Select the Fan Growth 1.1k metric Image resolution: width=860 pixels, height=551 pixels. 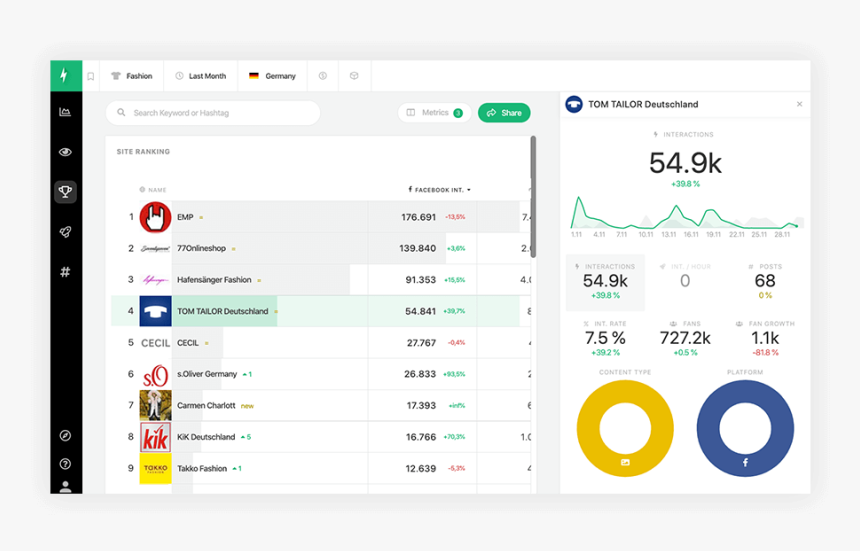click(x=765, y=339)
